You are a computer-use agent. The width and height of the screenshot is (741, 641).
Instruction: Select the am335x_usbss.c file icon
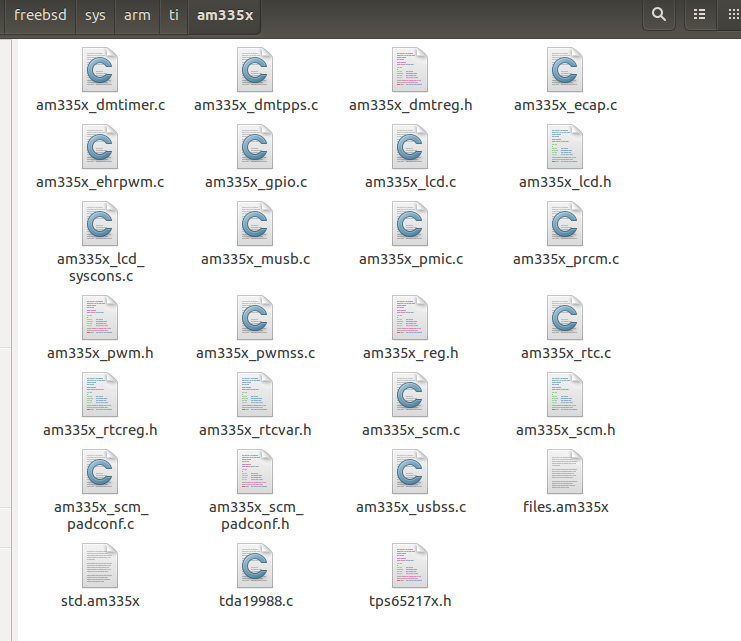[410, 472]
